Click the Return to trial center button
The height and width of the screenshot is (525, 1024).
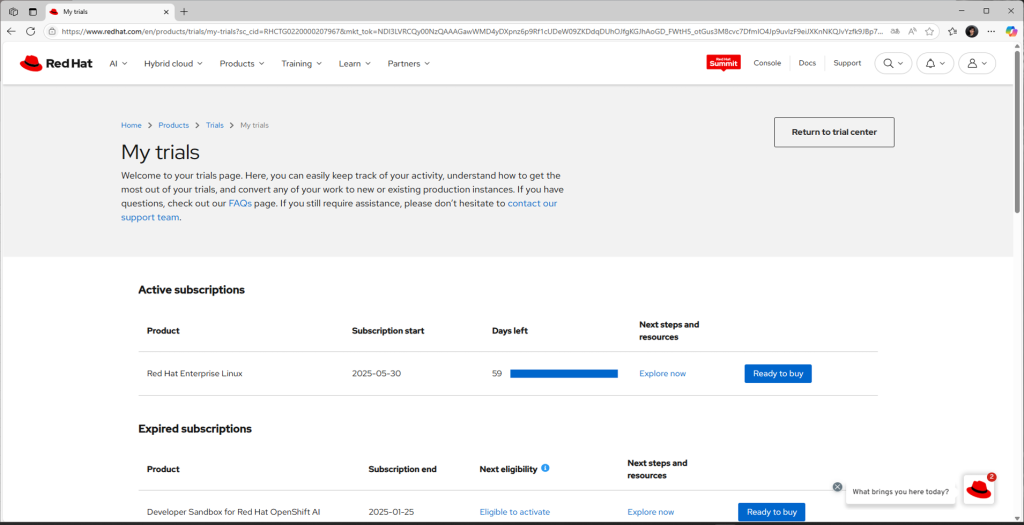pyautogui.click(x=833, y=132)
